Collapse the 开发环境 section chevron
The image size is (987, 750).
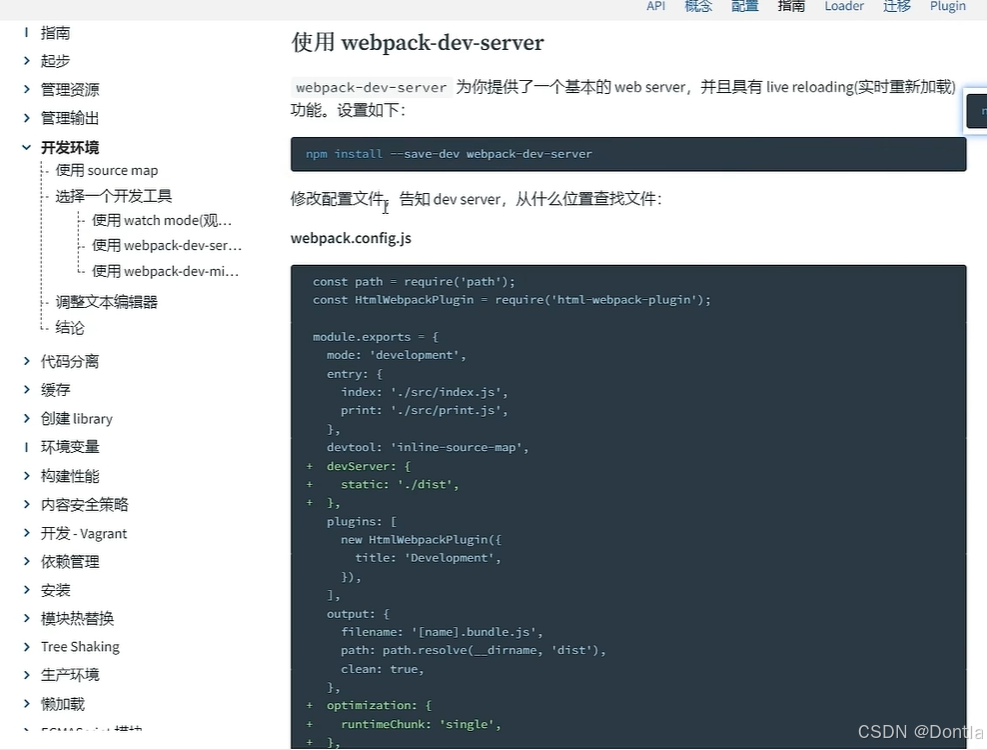(26, 147)
